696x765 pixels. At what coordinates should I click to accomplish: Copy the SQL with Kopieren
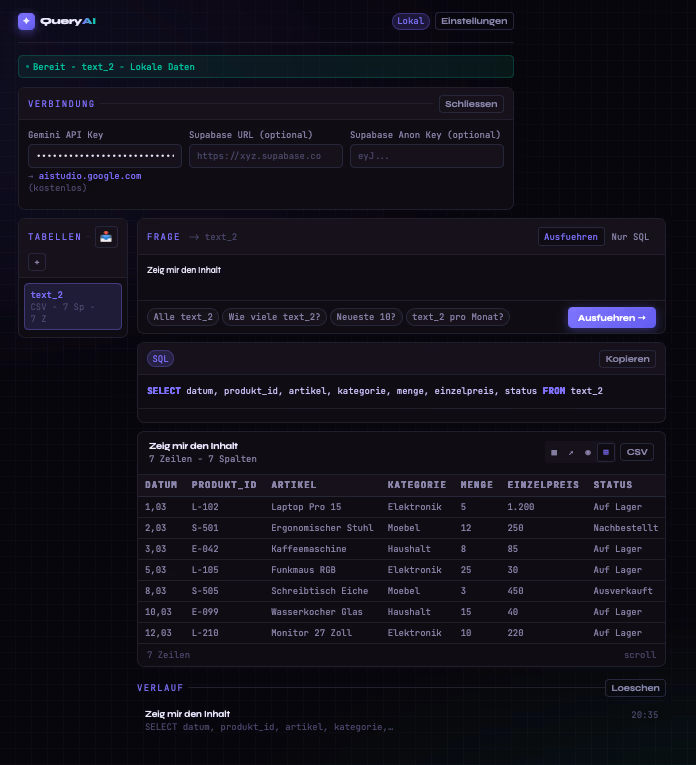(627, 359)
